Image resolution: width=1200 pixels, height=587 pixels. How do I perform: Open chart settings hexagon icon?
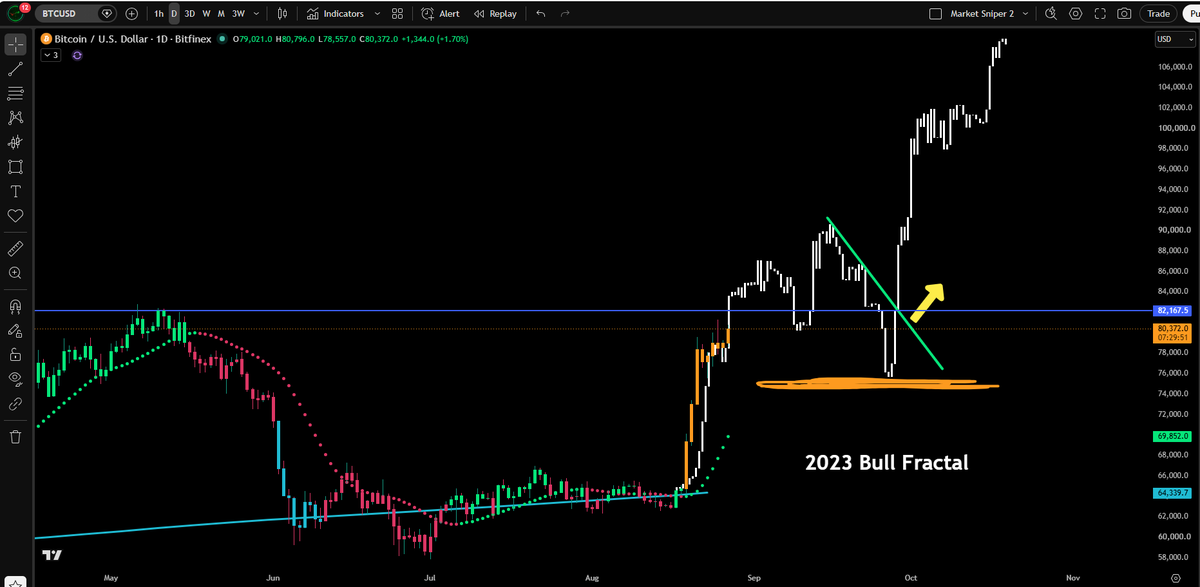[1076, 14]
